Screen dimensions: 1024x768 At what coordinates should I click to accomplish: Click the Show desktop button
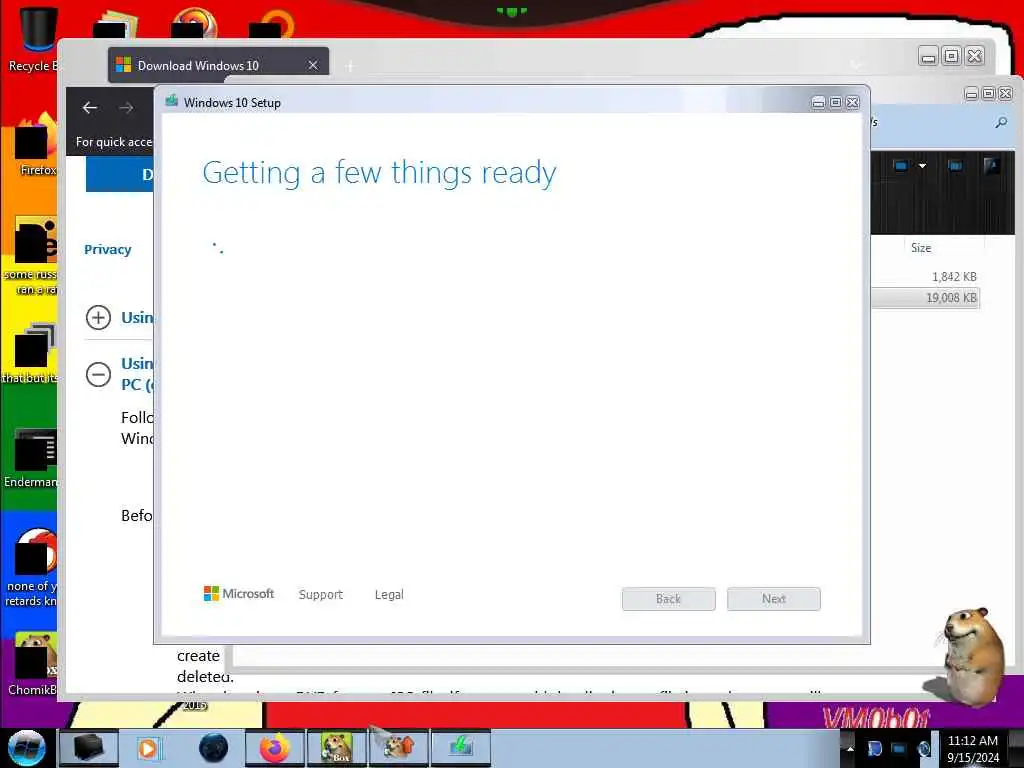point(1016,748)
